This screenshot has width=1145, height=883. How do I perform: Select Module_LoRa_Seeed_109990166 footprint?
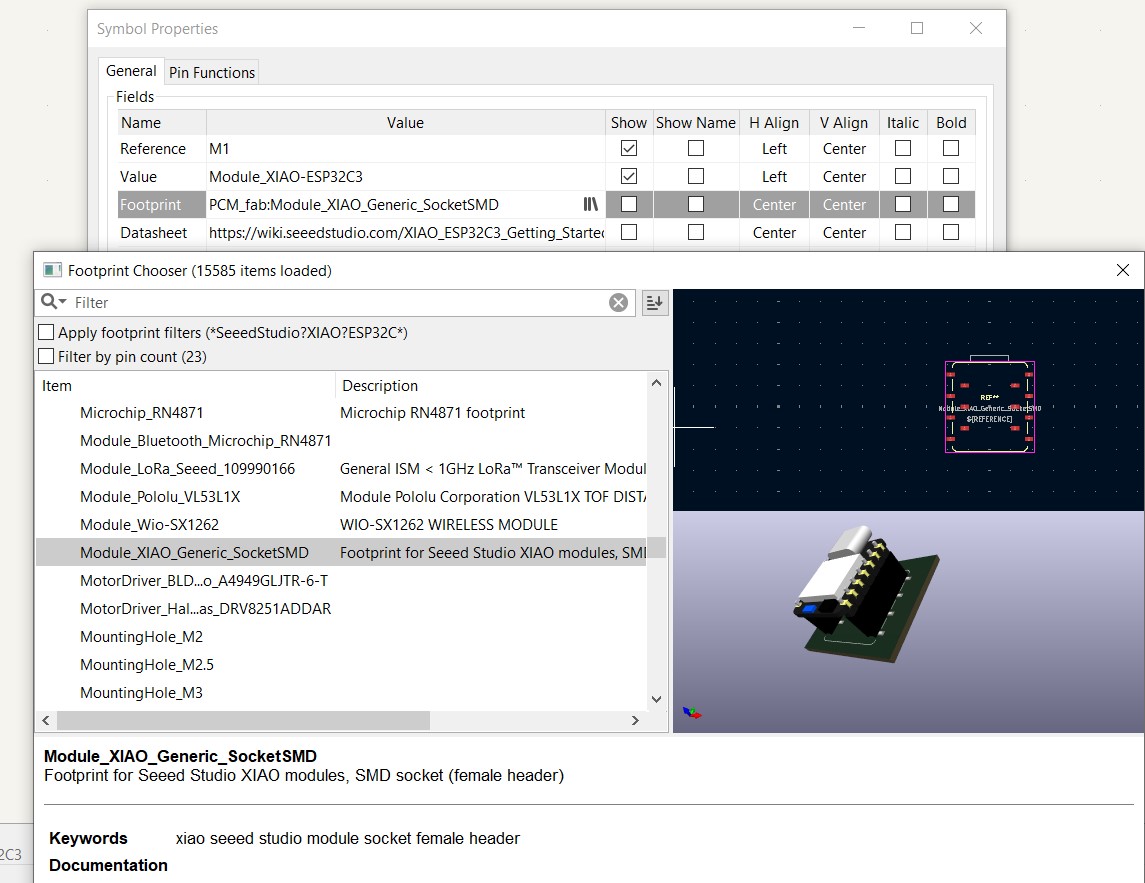(188, 469)
